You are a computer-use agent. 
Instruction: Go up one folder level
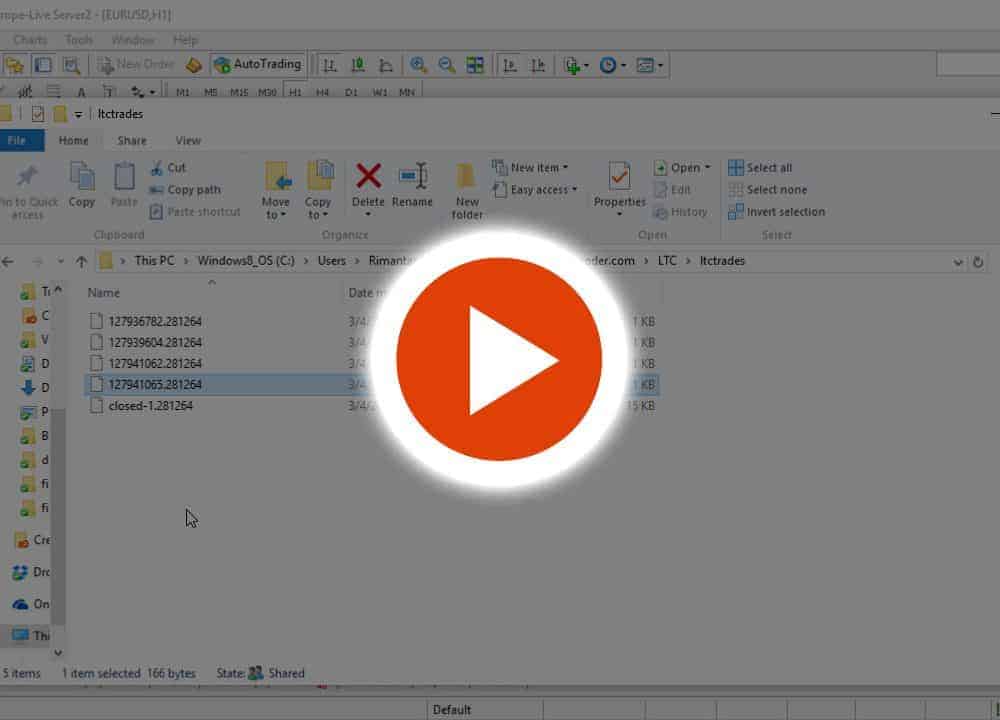tap(81, 261)
